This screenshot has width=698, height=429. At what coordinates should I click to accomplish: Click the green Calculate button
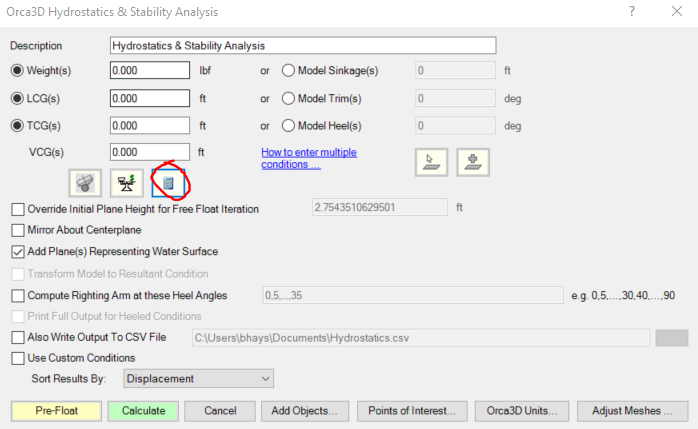143,411
